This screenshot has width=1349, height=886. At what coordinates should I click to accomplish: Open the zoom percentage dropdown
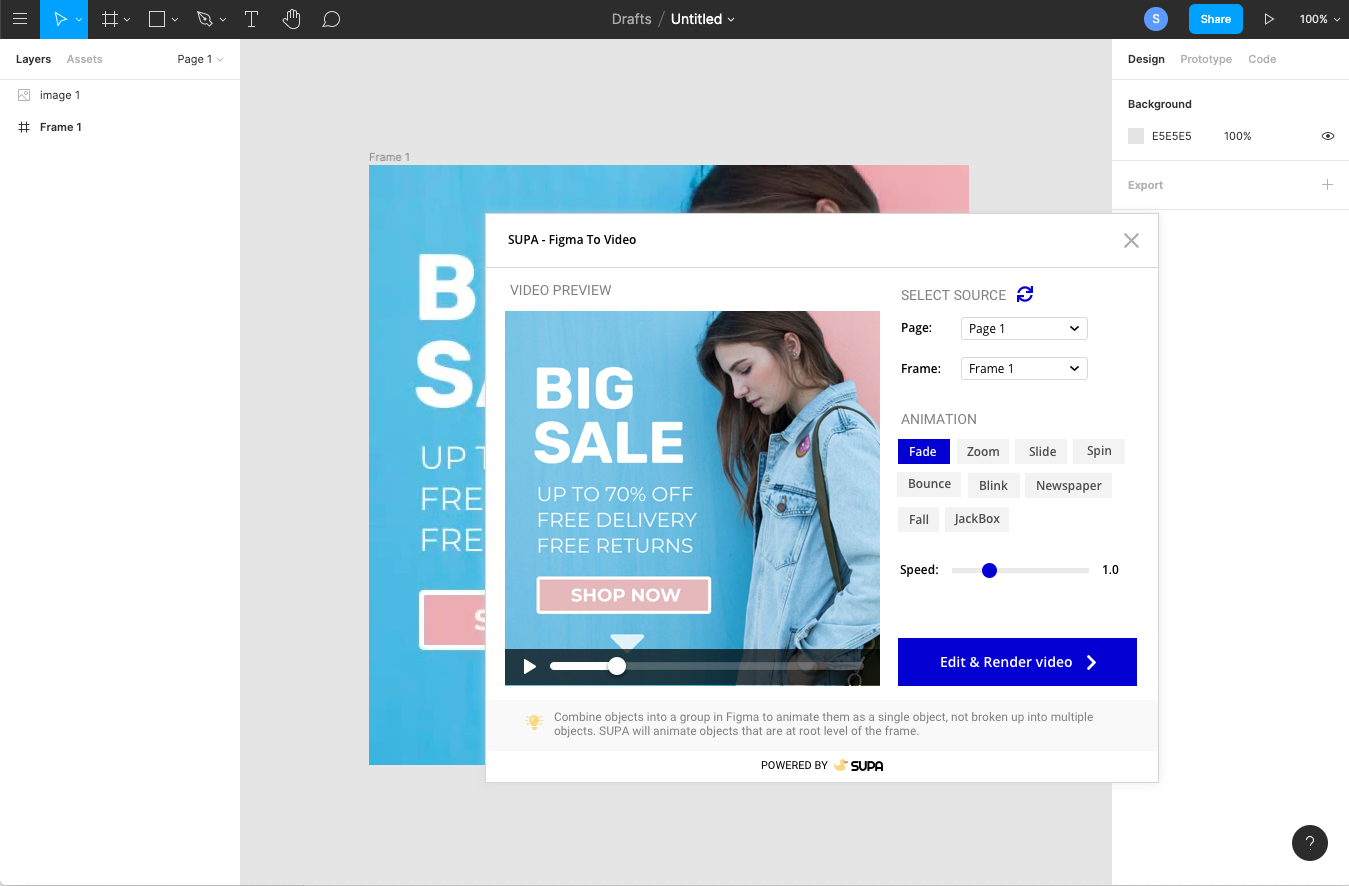(1319, 19)
